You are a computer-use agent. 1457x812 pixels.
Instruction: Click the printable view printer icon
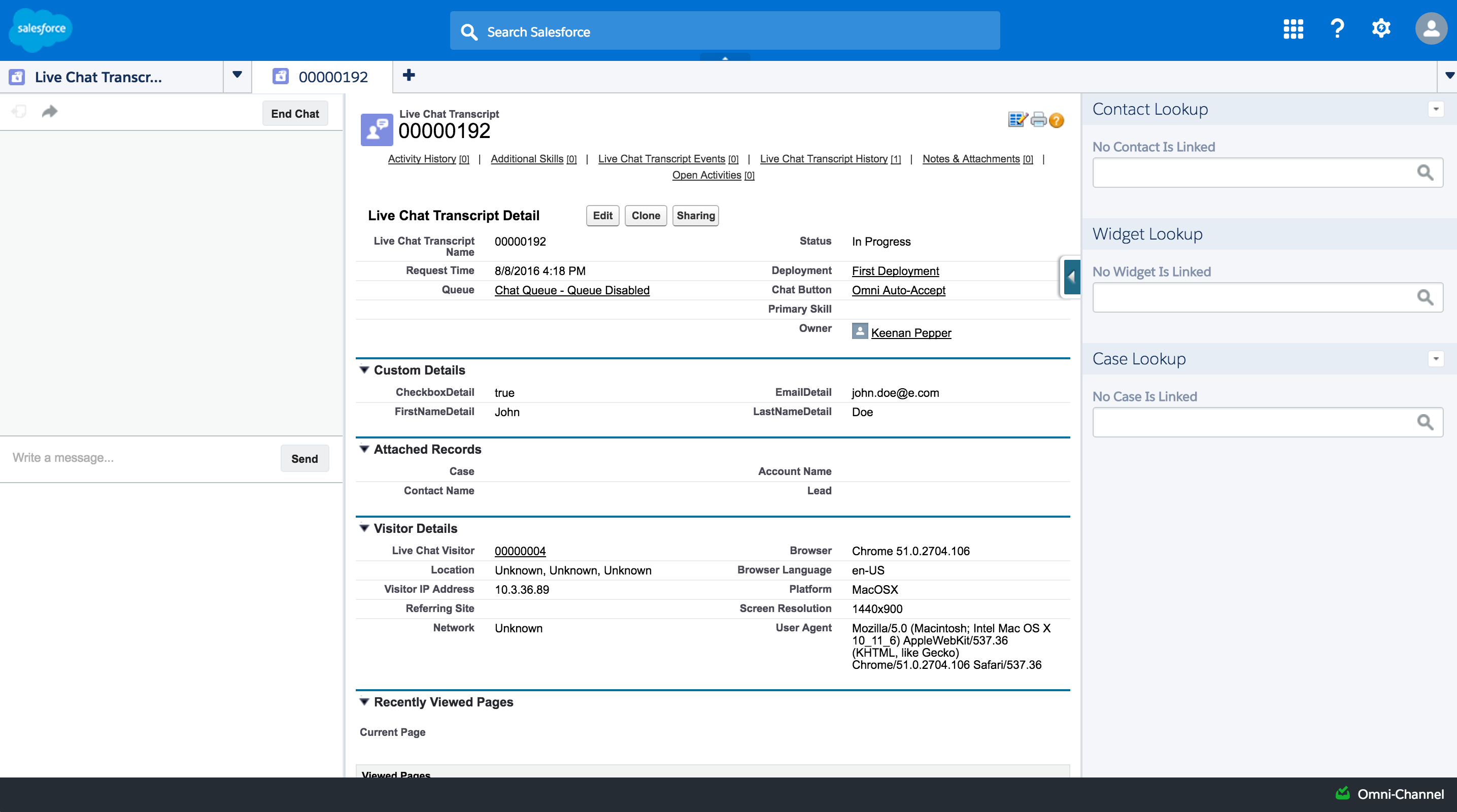coord(1038,120)
